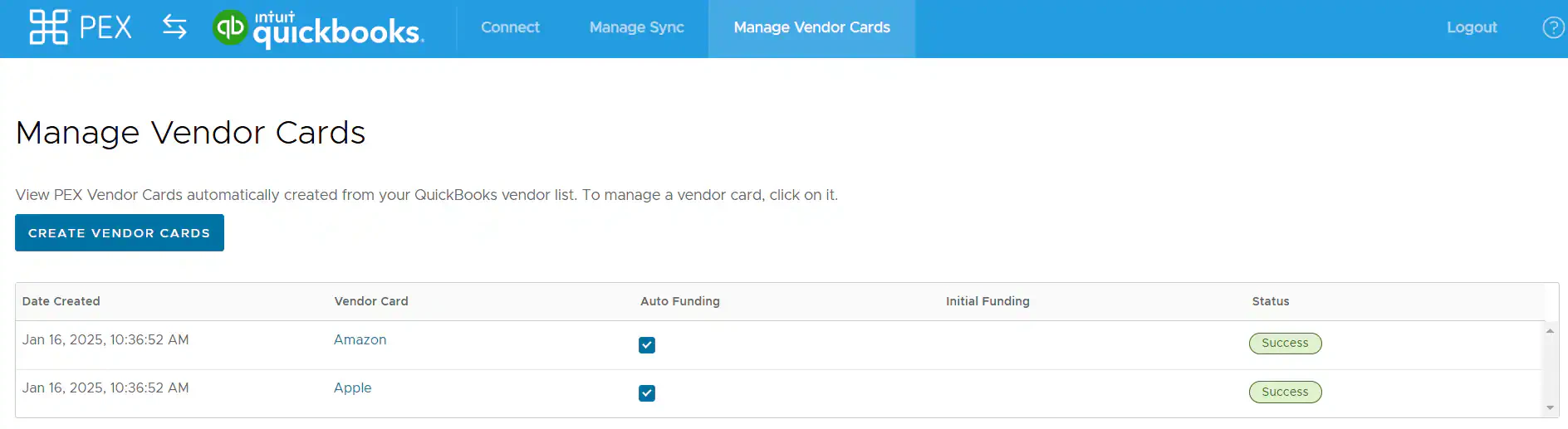Click the table scrollbar down arrow

(1550, 408)
